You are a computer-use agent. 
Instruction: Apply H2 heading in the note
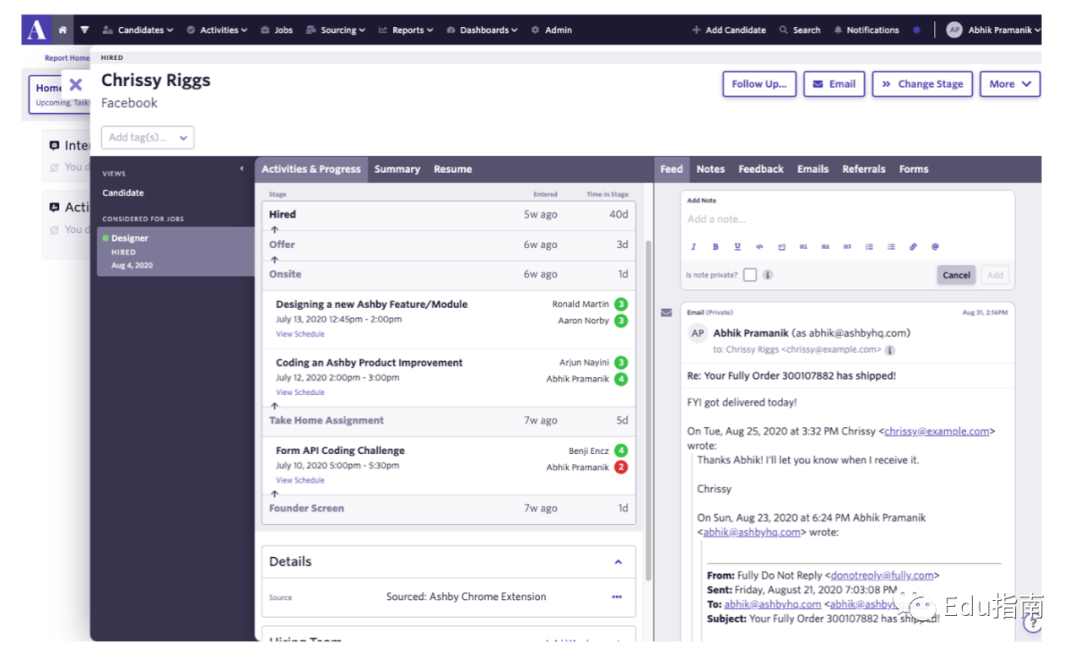[825, 246]
